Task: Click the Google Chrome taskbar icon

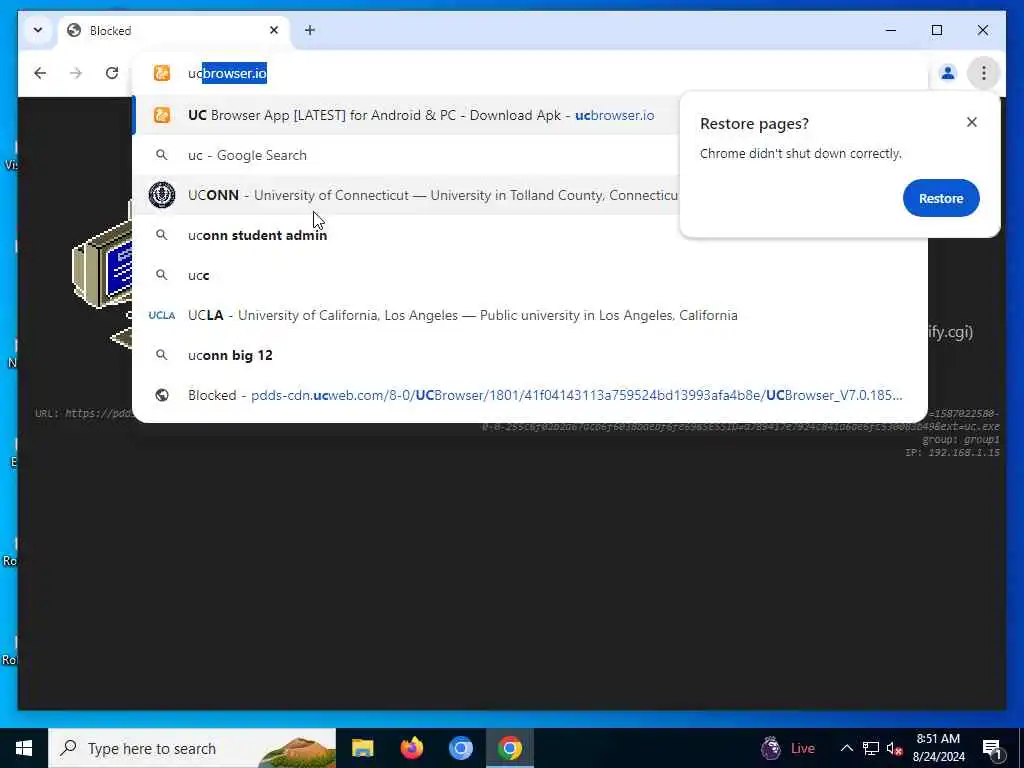Action: (x=509, y=748)
